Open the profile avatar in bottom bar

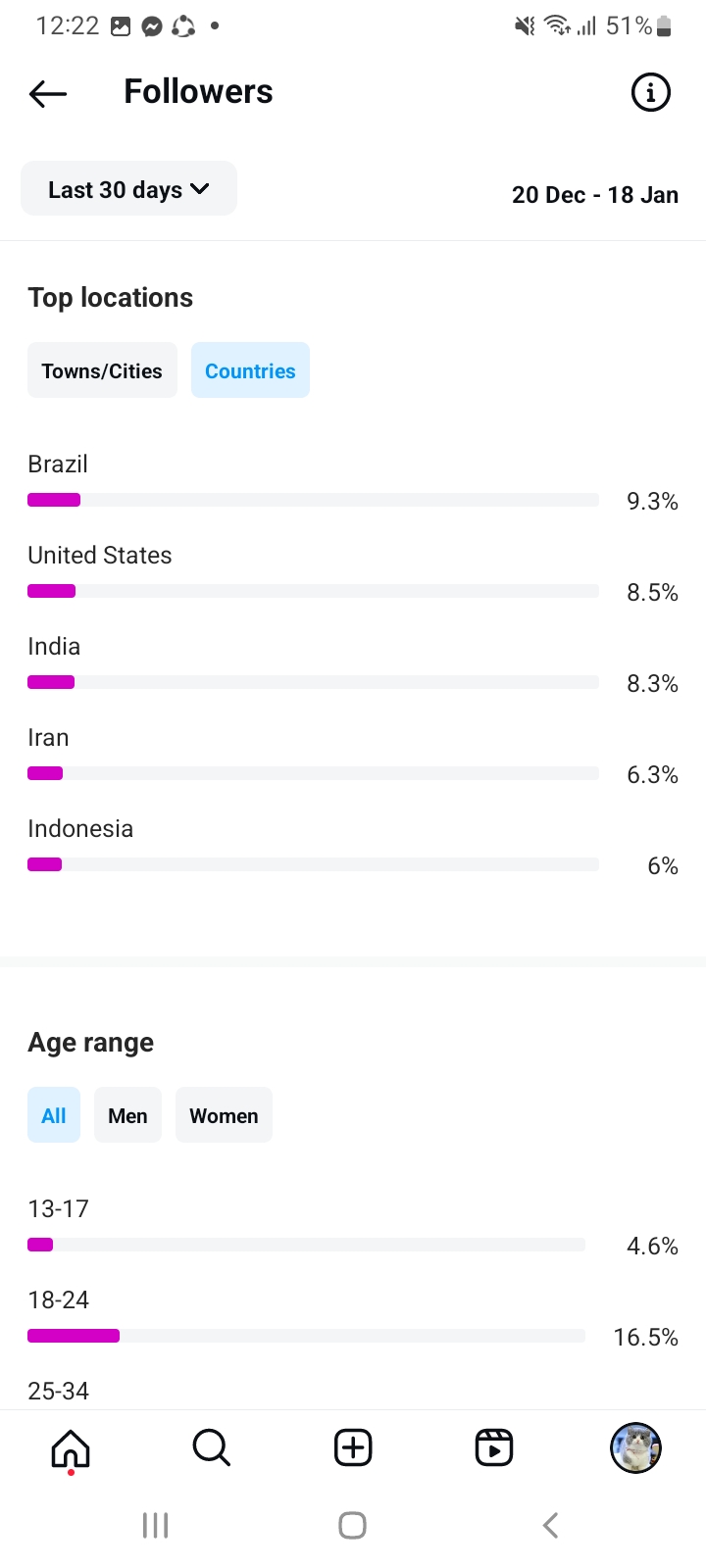point(635,1447)
